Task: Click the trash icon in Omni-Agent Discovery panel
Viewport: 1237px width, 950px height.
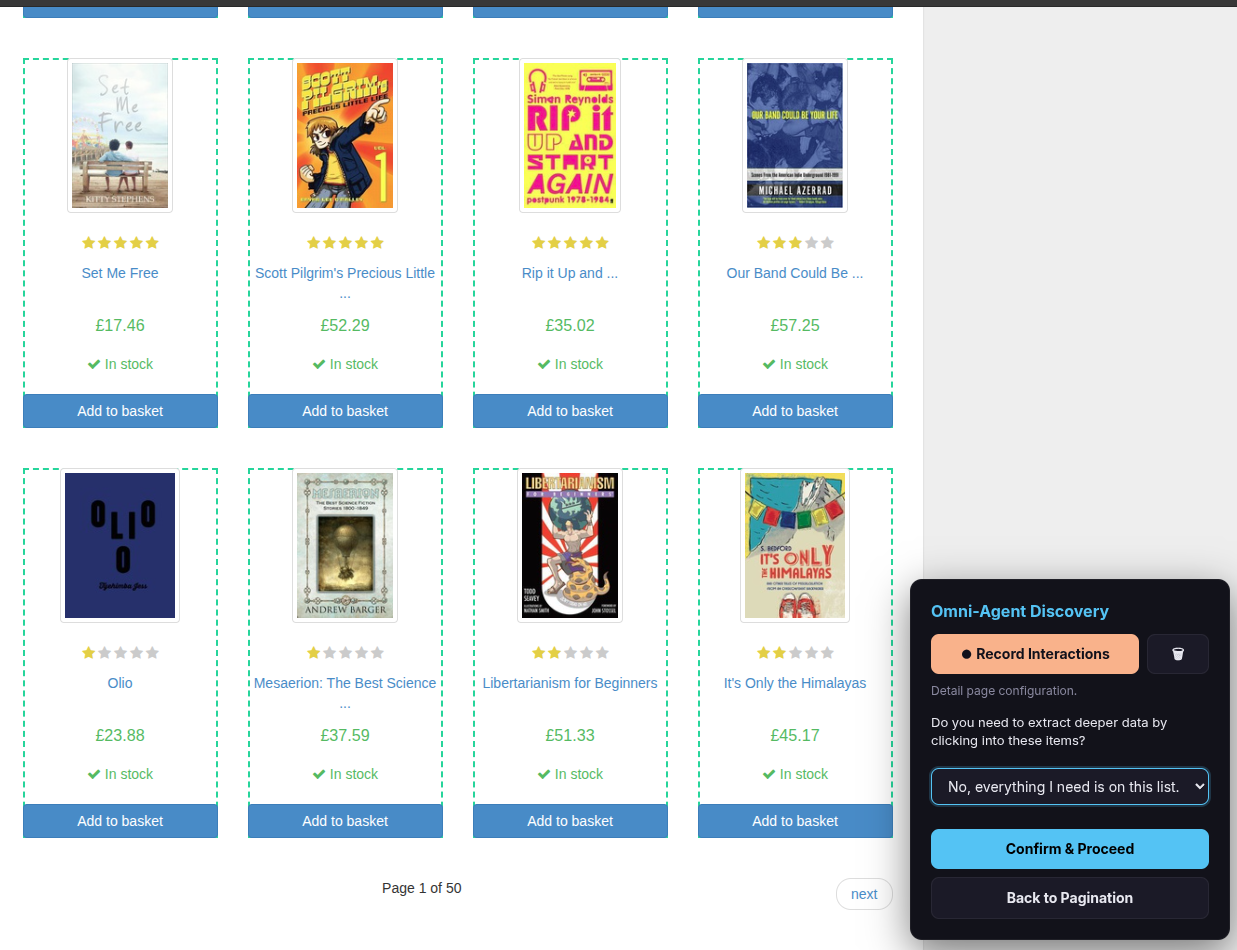Action: click(1177, 654)
